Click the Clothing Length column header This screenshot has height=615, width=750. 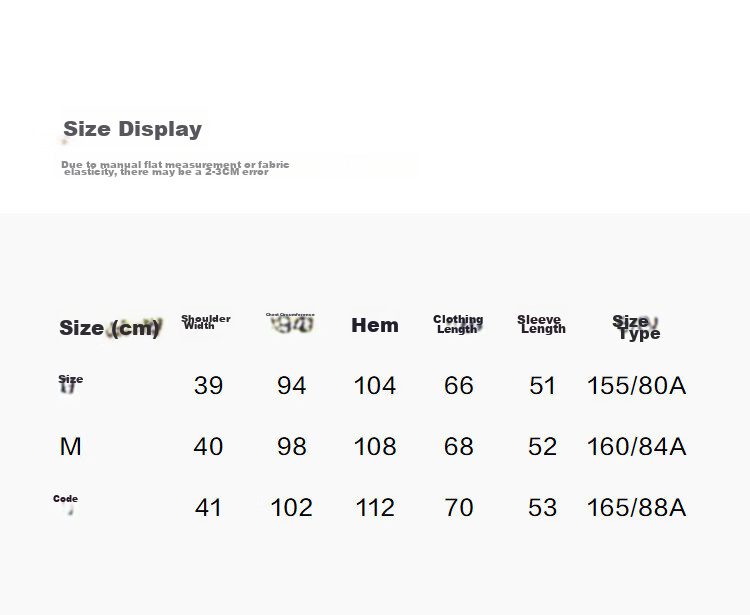tap(458, 324)
